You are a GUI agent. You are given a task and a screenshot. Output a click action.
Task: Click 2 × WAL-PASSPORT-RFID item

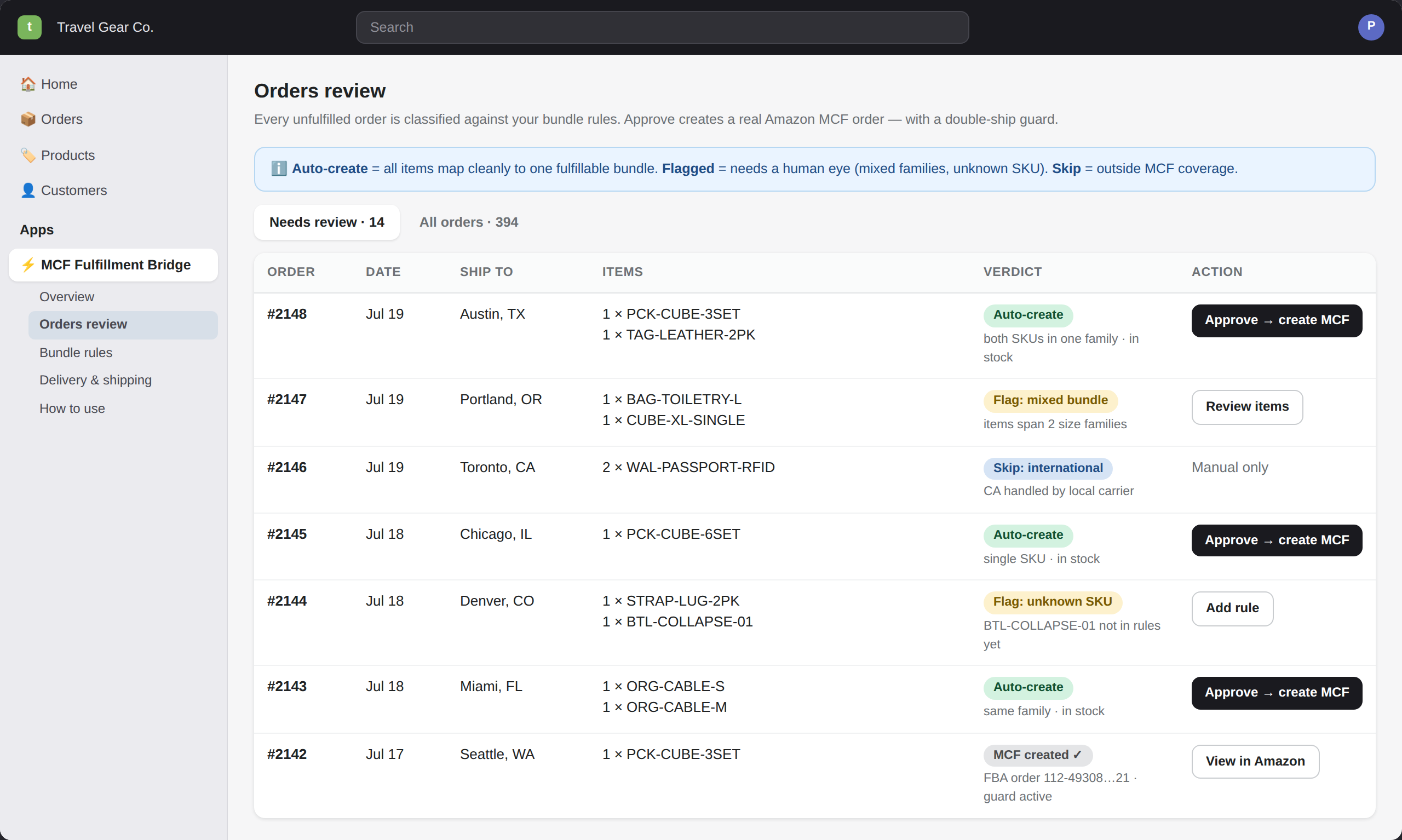point(688,468)
